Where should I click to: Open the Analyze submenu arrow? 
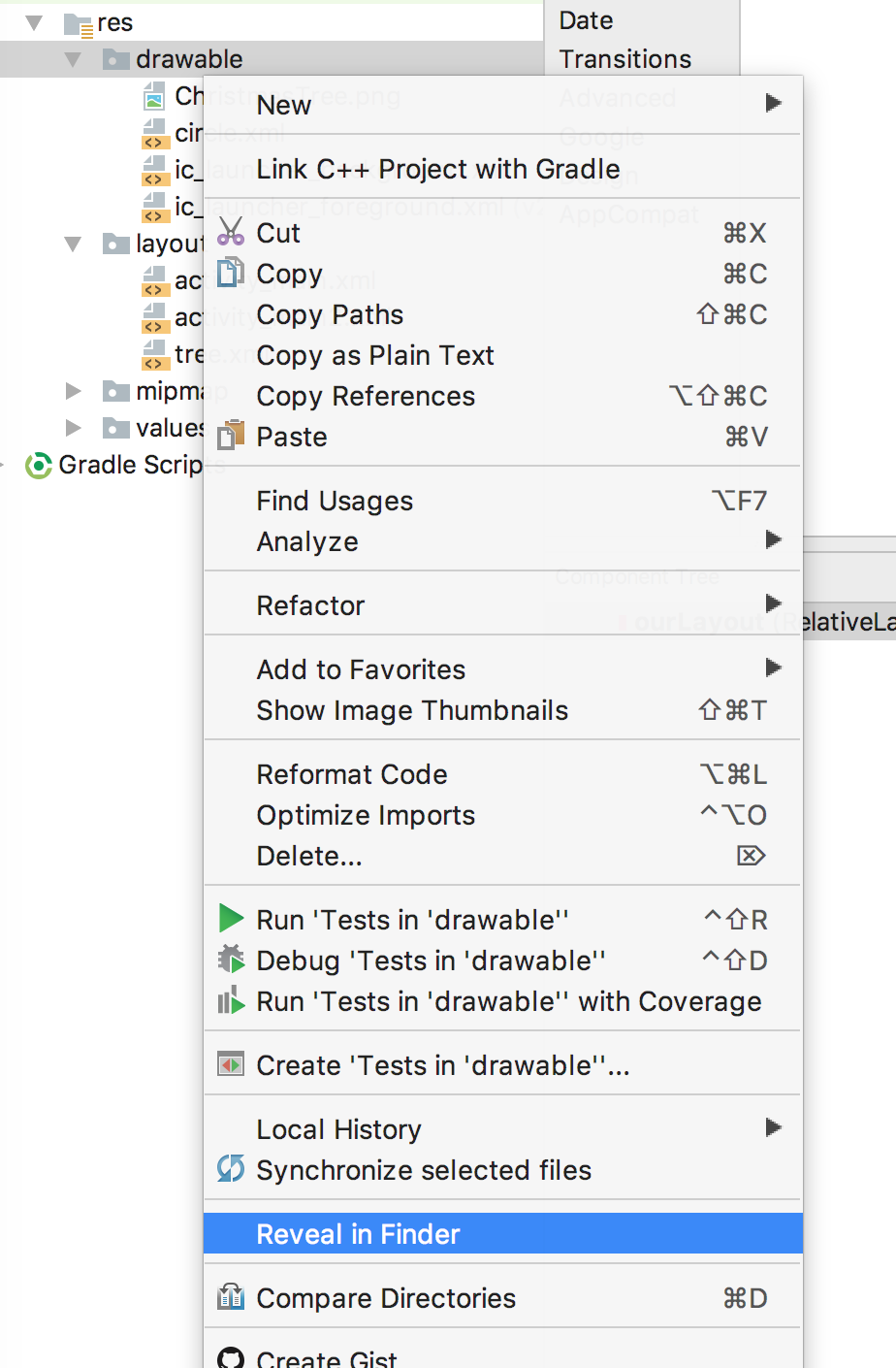pos(773,539)
